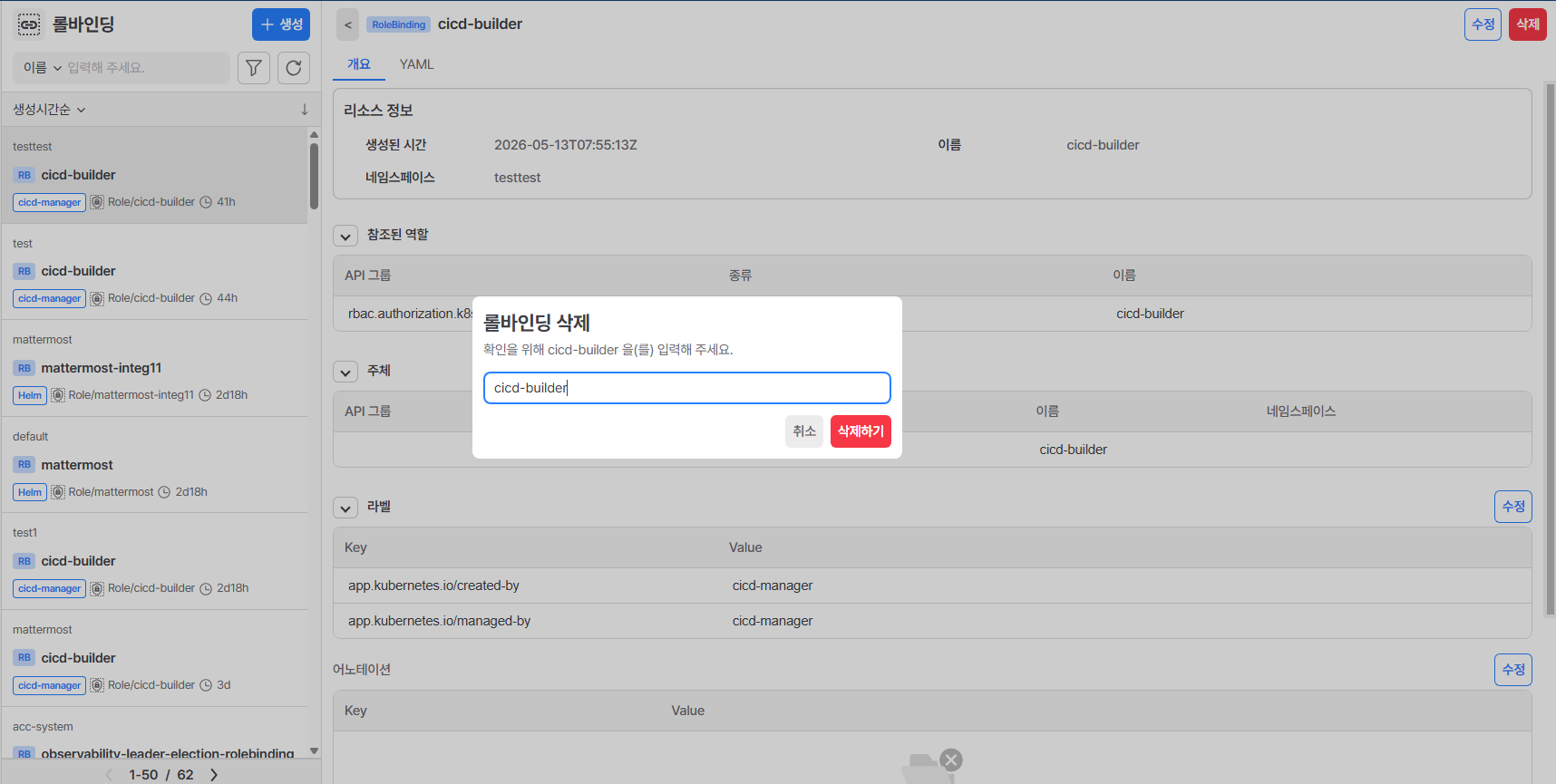Click app.kubernetes.io/managed-by label key
1556x784 pixels.
coord(439,621)
